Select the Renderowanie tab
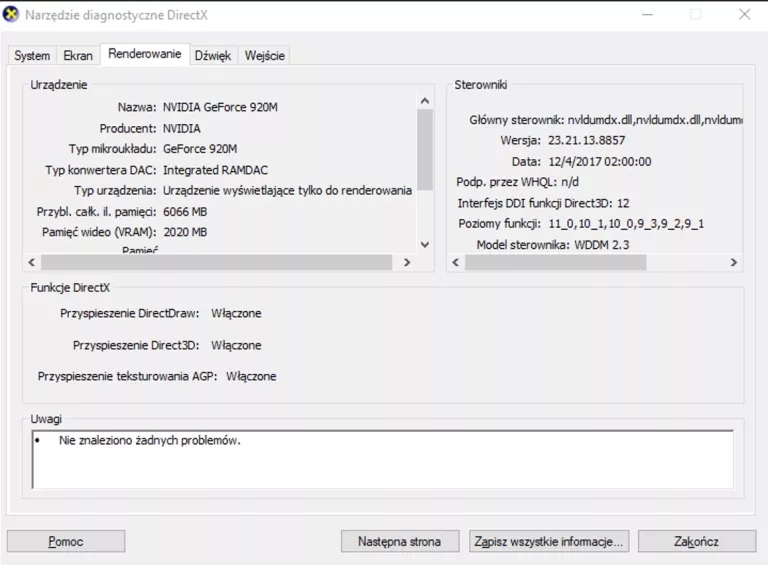This screenshot has height=565, width=768. [144, 54]
